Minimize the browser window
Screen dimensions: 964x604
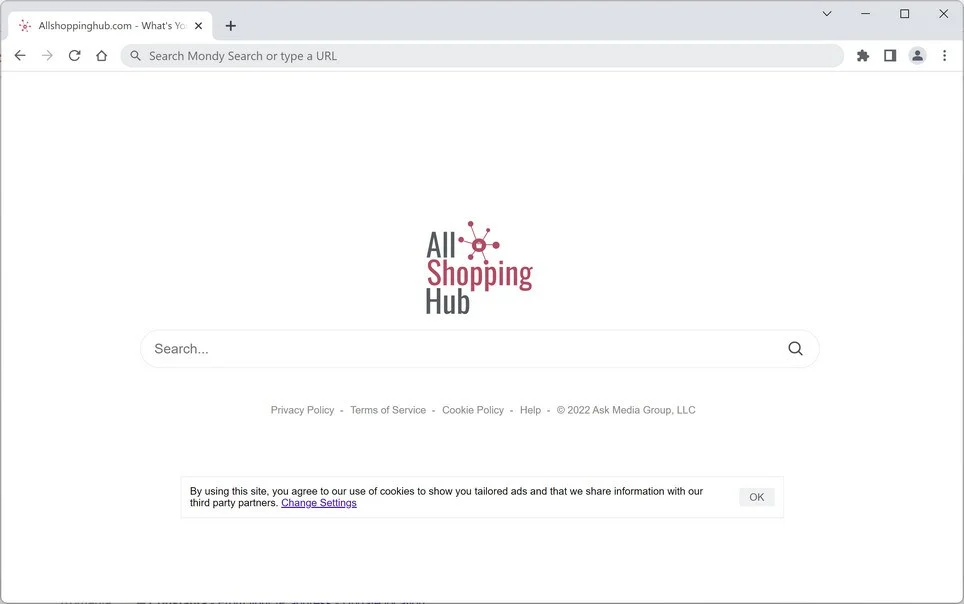click(x=866, y=14)
